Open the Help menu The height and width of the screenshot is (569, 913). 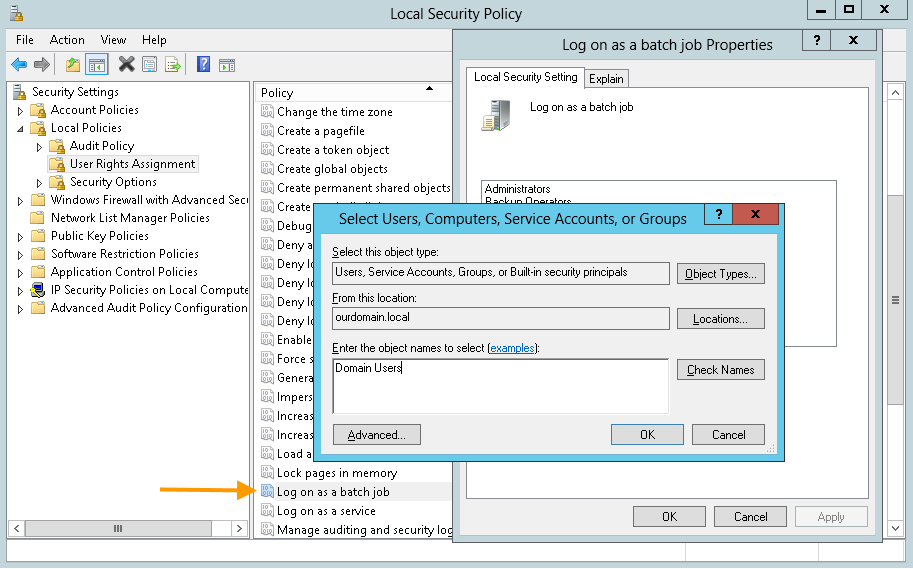[x=154, y=40]
